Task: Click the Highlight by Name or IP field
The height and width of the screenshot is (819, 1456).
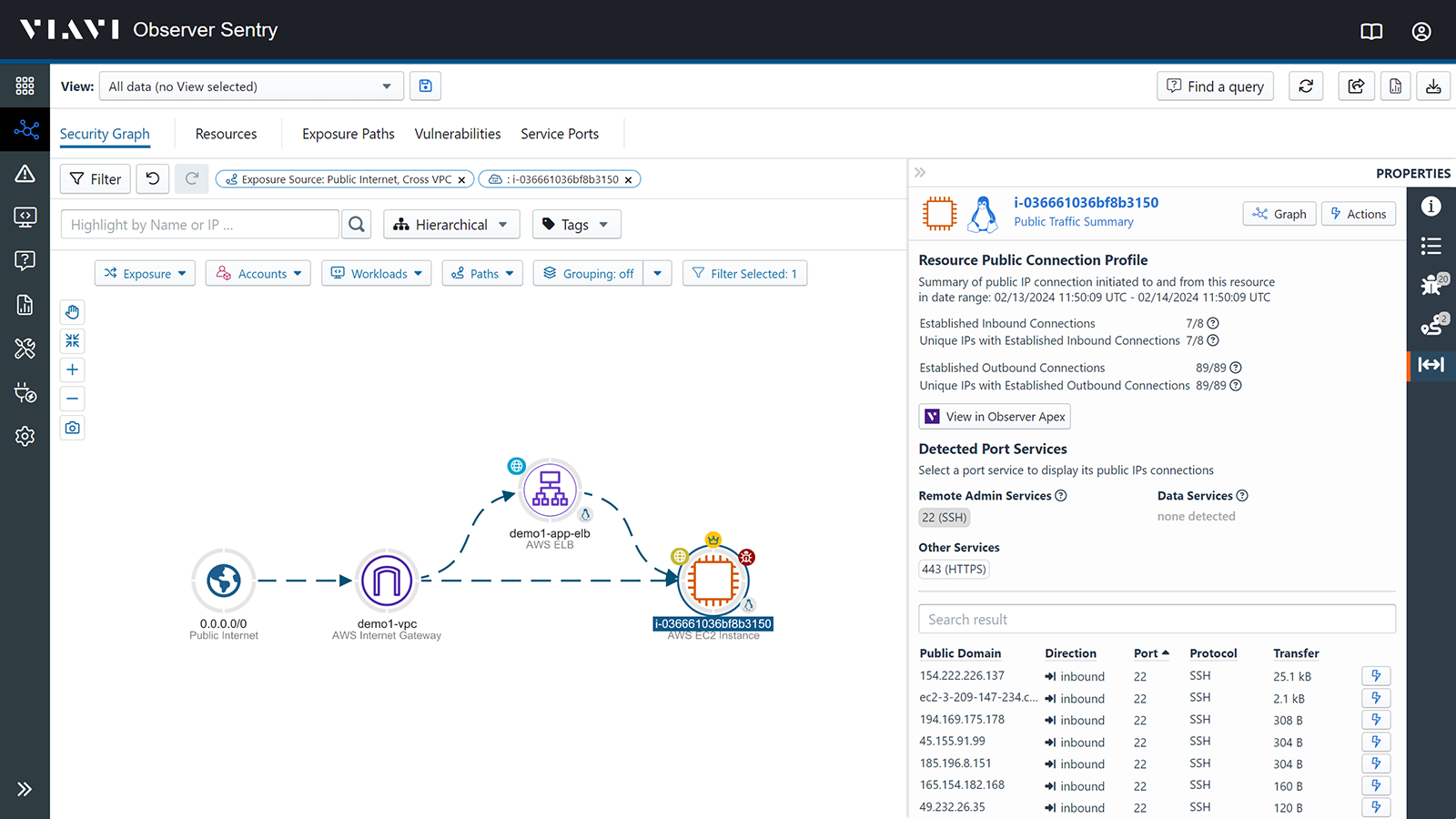Action: (x=200, y=224)
